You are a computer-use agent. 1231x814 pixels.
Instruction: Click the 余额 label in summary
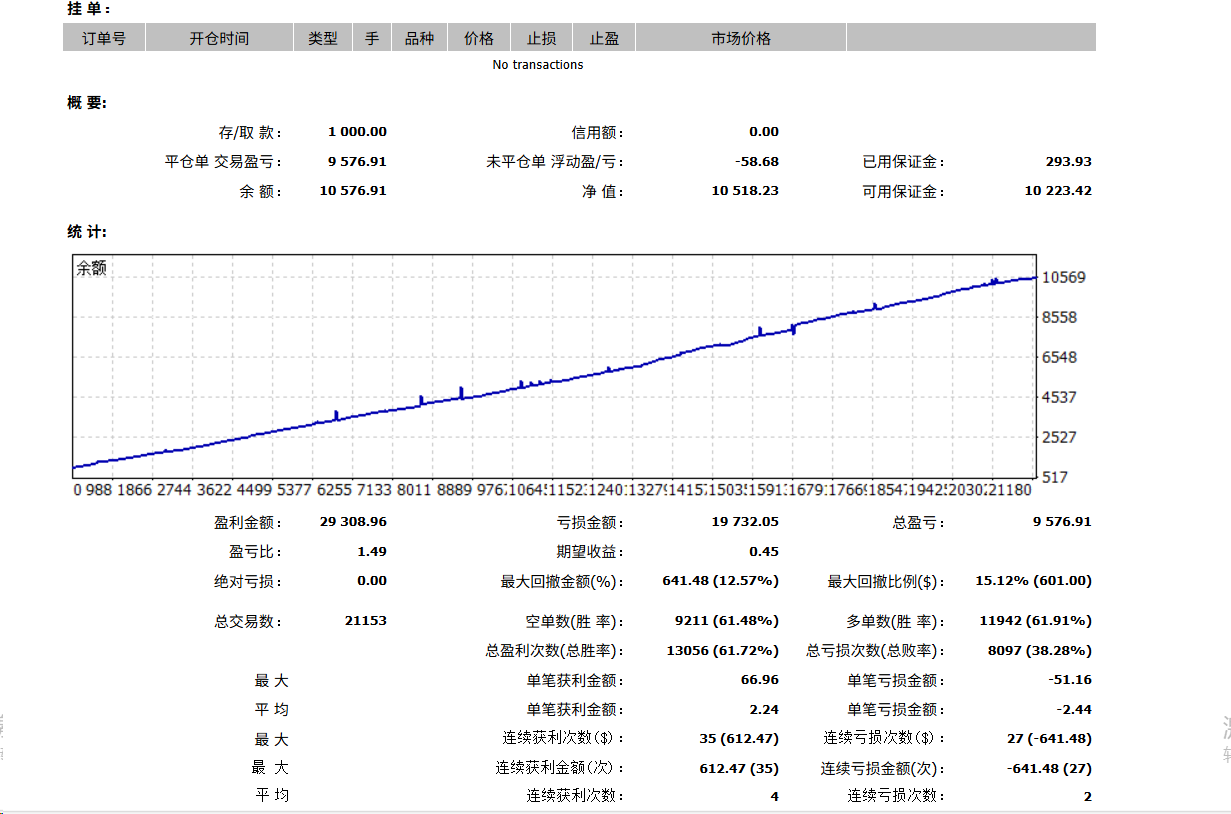261,191
